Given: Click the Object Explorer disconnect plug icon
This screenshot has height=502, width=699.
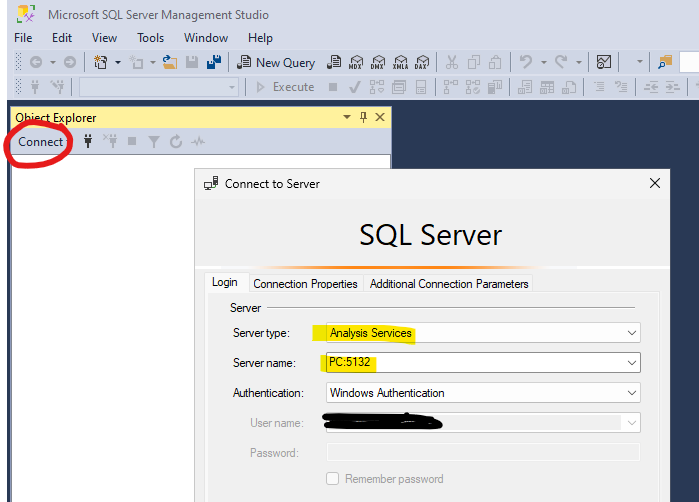Looking at the screenshot, I should pos(110,142).
